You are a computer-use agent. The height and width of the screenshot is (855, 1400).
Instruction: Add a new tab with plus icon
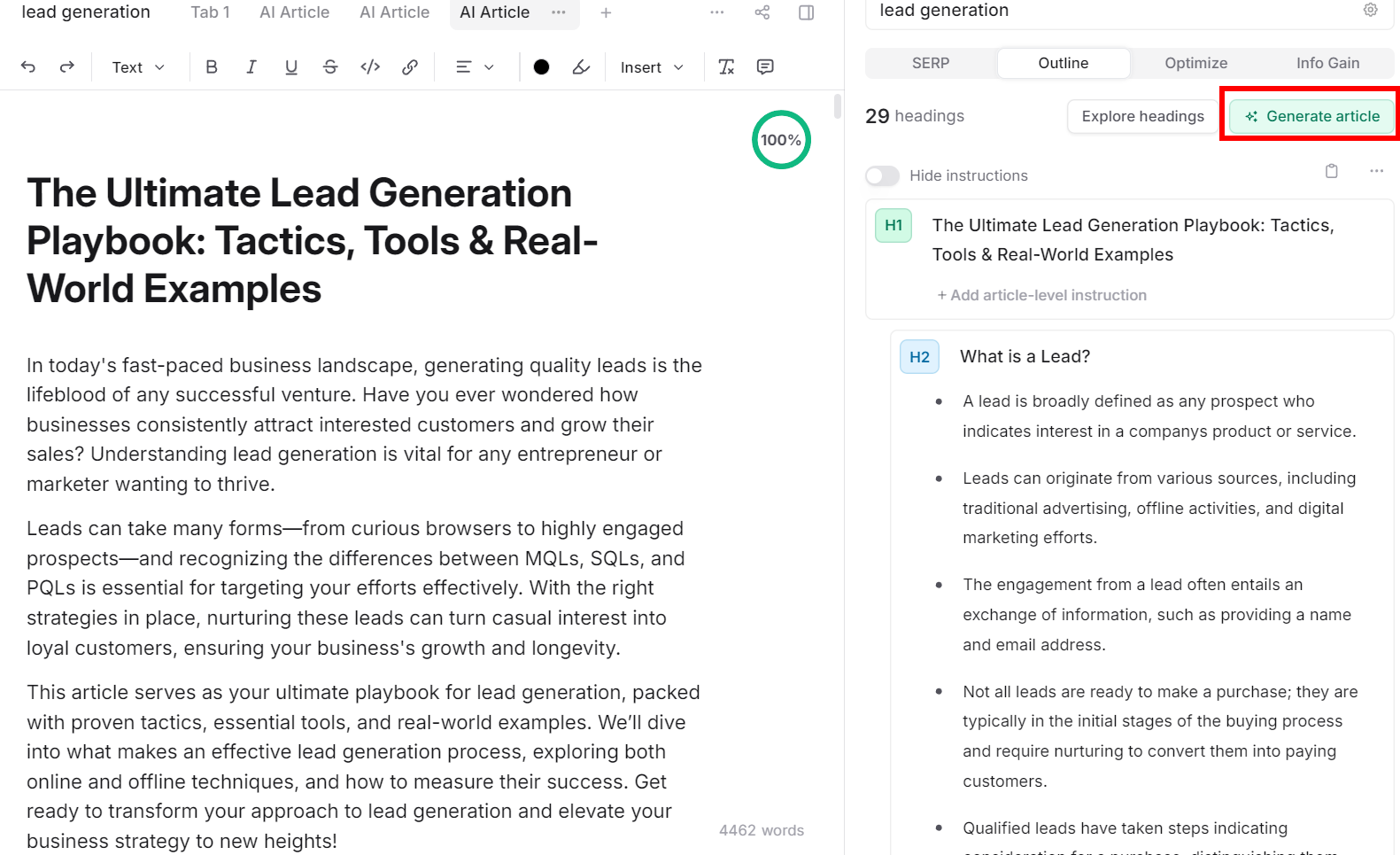pos(606,12)
